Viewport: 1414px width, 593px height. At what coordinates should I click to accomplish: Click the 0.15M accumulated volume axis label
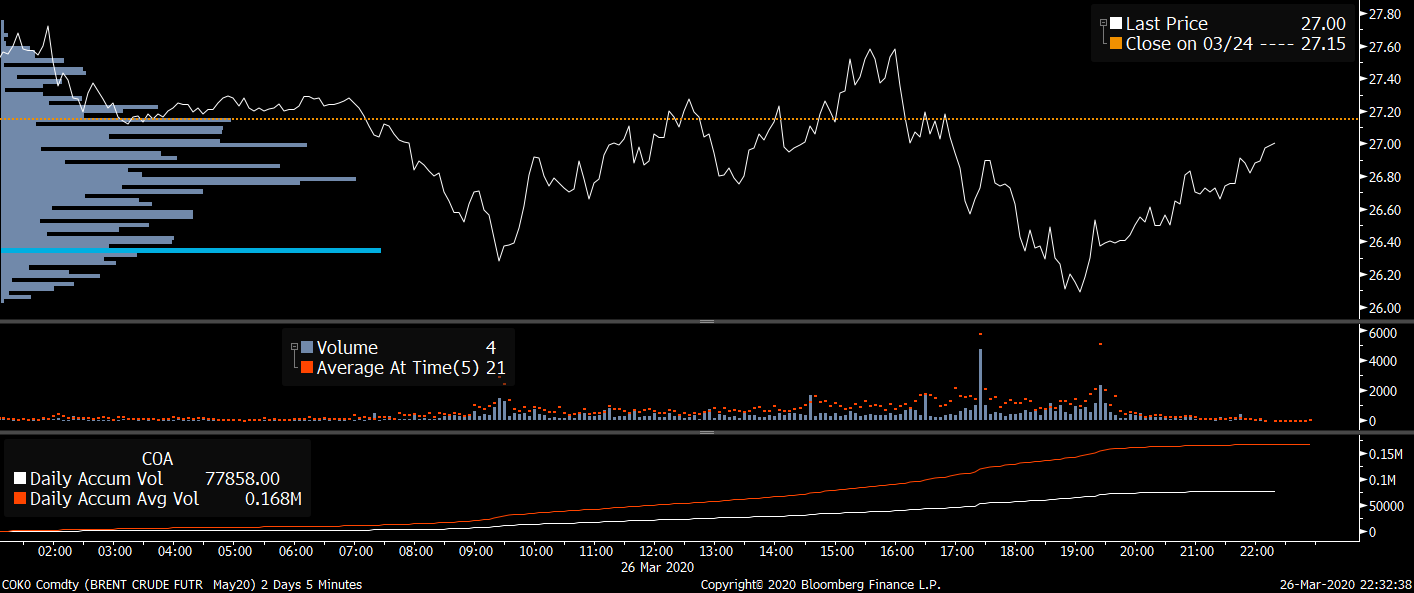tap(1385, 455)
